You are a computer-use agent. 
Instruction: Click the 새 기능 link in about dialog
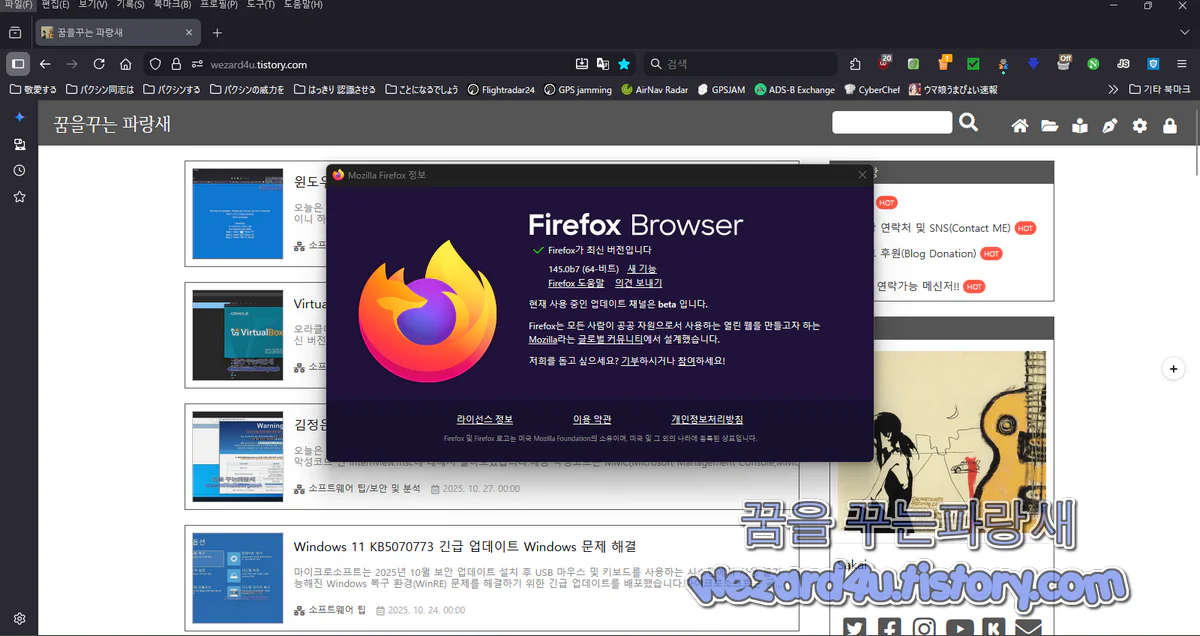(x=642, y=269)
